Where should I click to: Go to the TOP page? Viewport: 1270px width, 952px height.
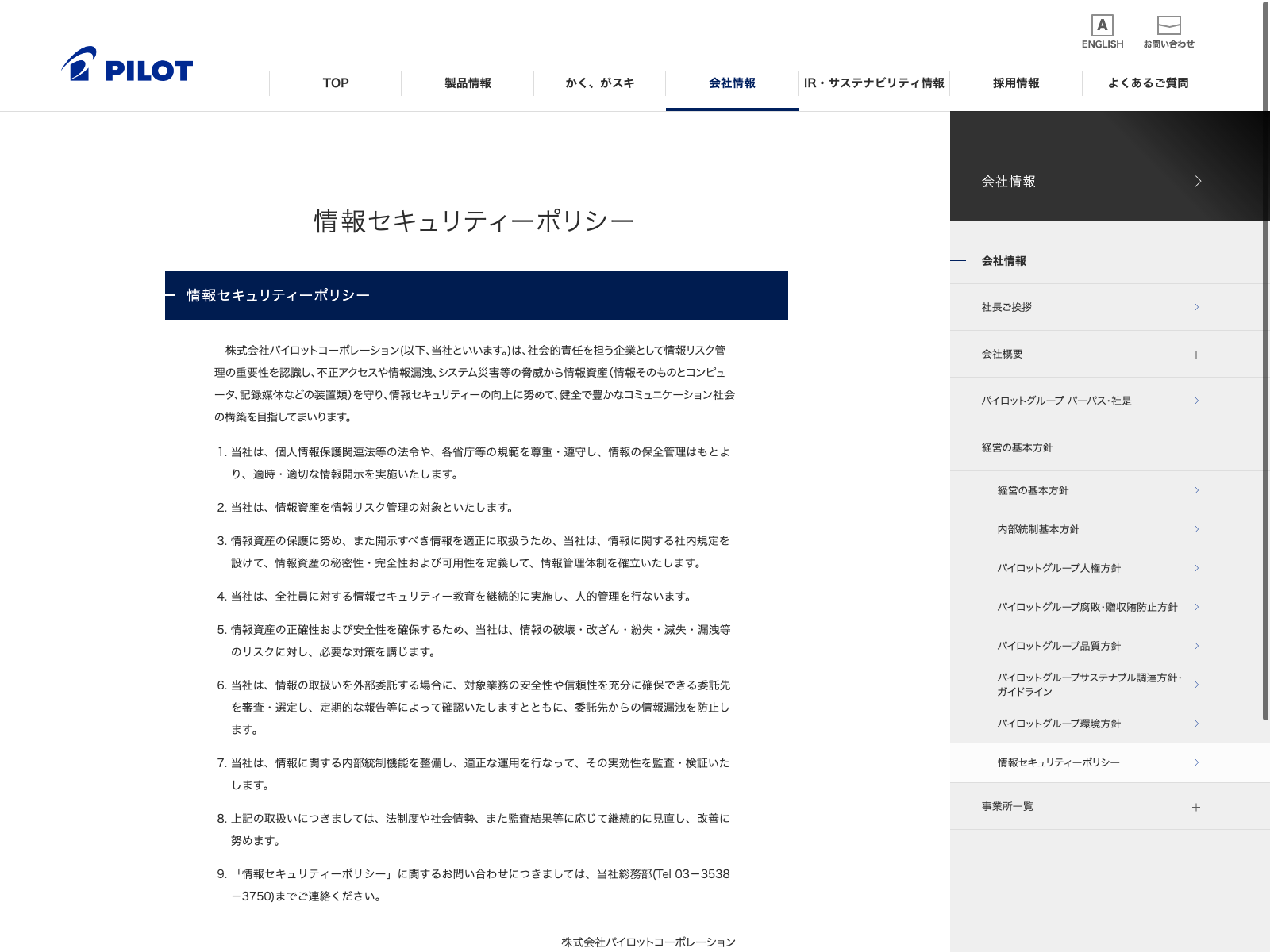point(336,83)
